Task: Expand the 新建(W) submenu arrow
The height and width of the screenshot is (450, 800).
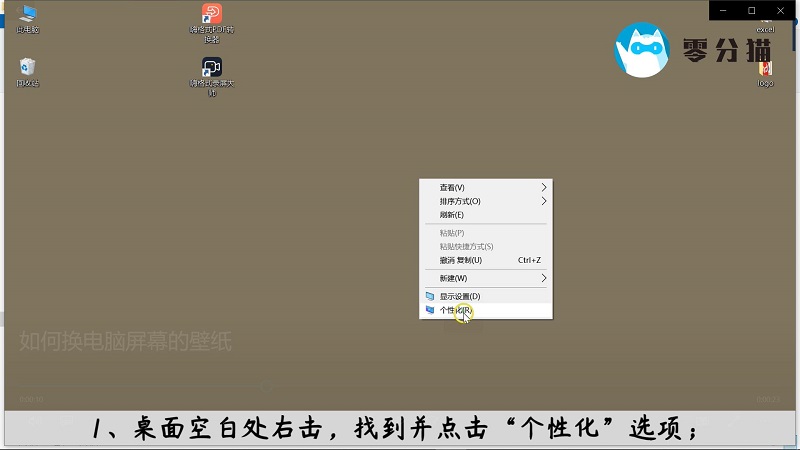Action: tap(544, 278)
